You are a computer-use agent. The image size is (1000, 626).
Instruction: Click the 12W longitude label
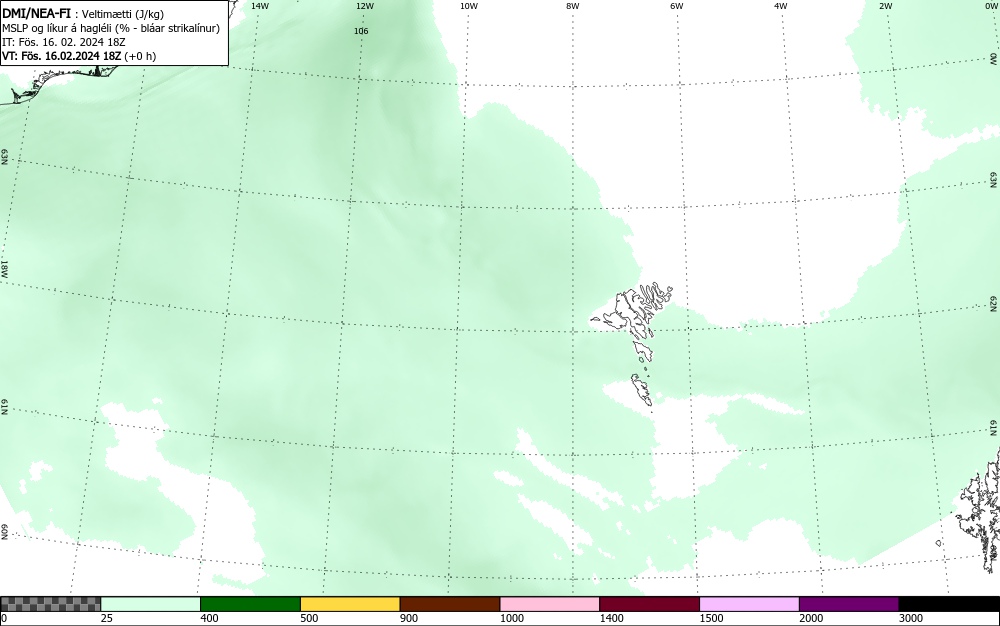tap(364, 6)
